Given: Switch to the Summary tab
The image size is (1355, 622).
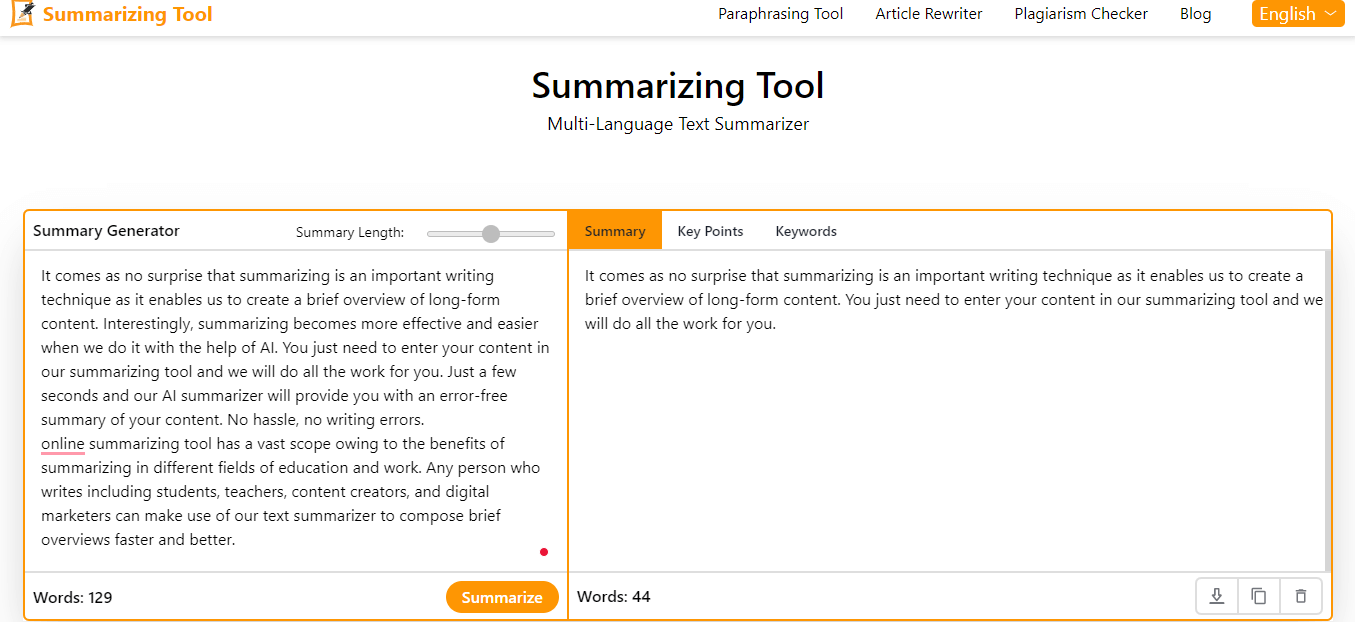Looking at the screenshot, I should (615, 231).
